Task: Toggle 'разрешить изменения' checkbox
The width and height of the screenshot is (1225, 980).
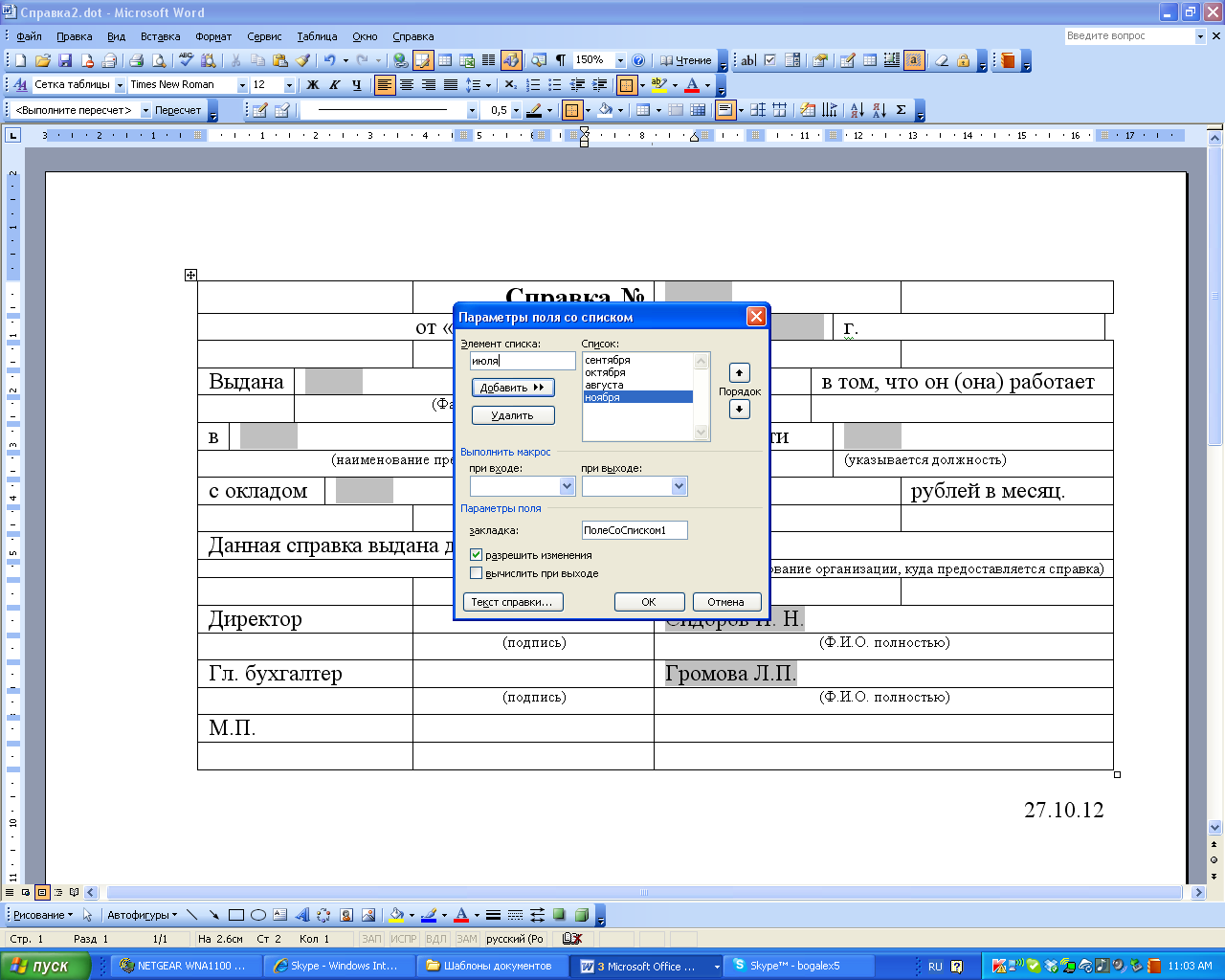Action: tap(476, 555)
